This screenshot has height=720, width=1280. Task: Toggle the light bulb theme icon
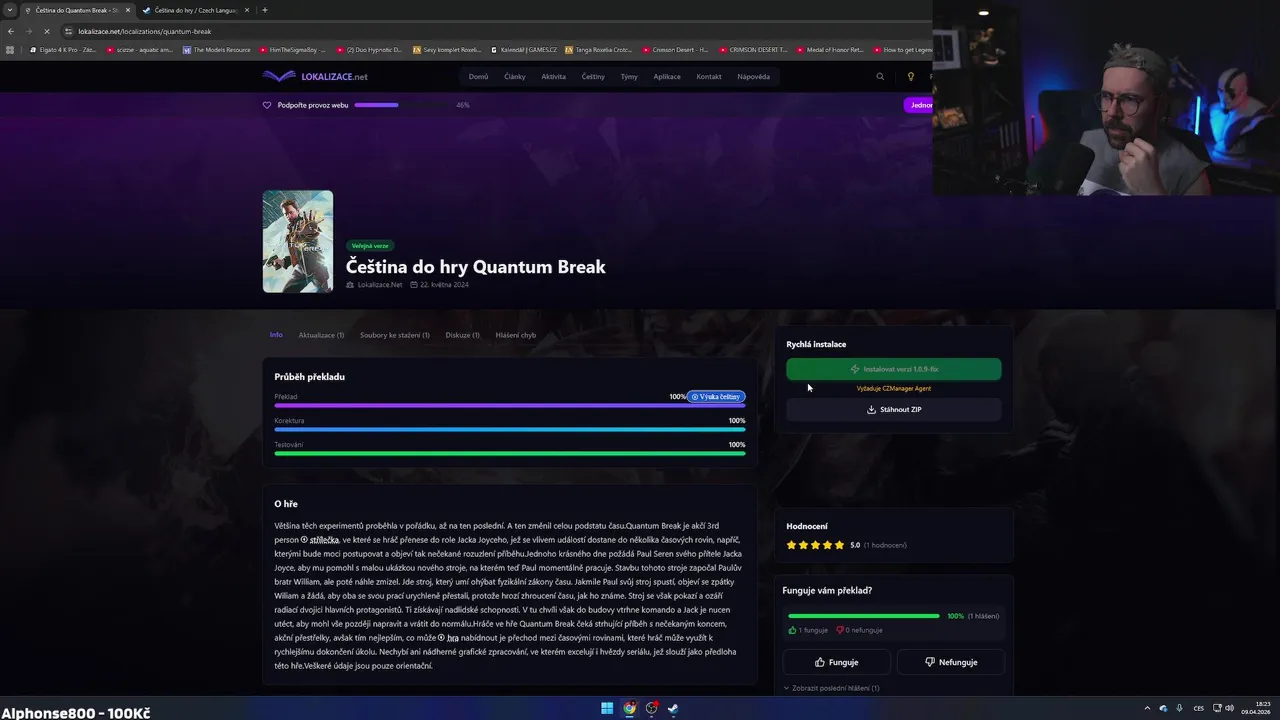click(x=910, y=76)
